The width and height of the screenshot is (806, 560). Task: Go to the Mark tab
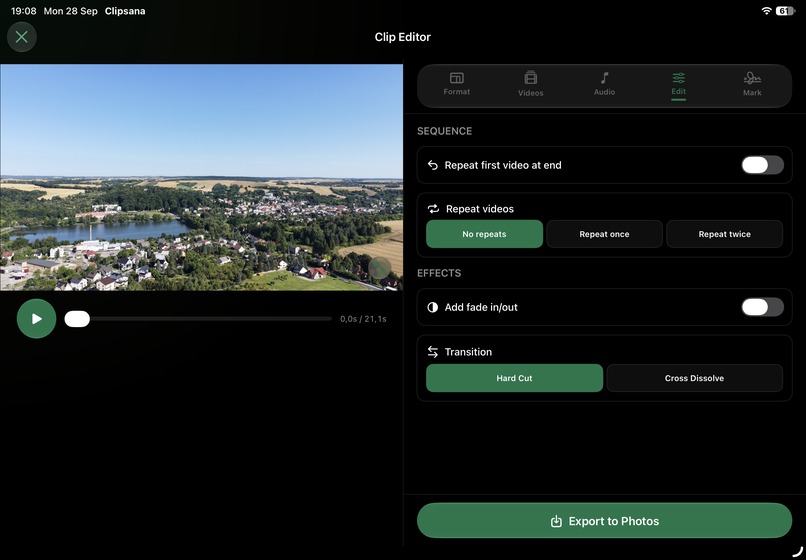(752, 84)
